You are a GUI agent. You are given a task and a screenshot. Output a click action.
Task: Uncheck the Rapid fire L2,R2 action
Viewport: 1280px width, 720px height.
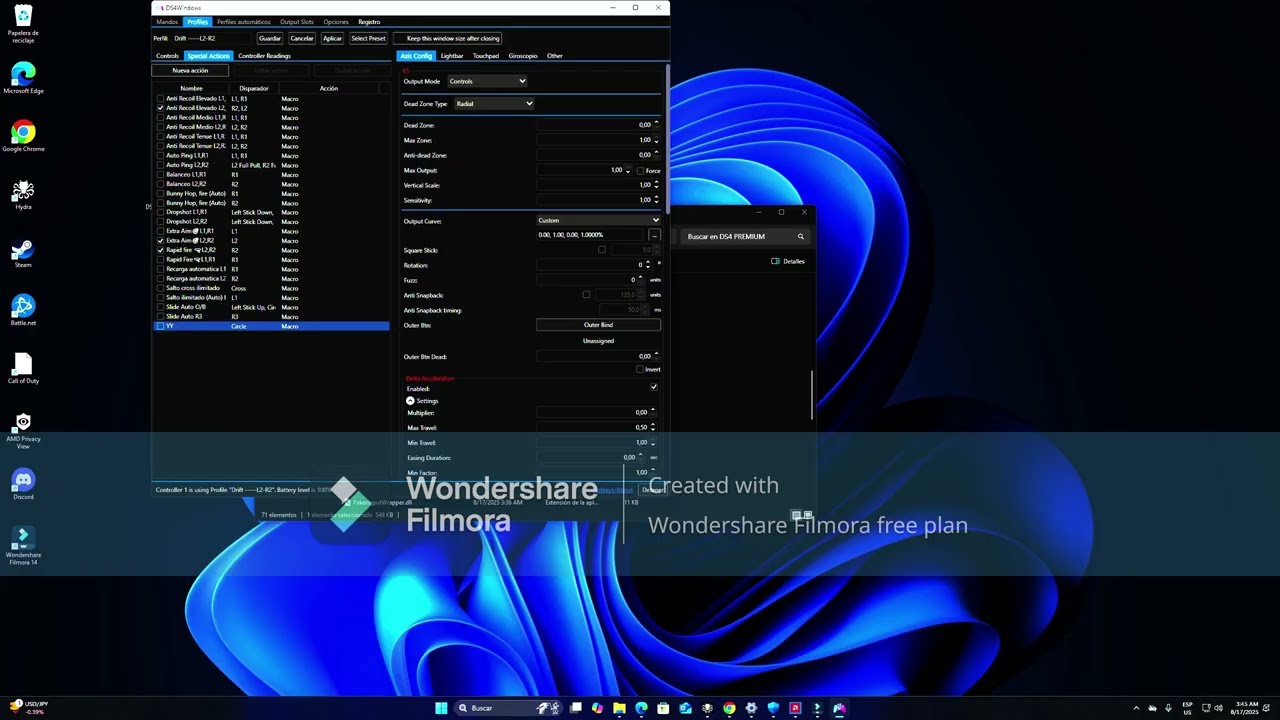(x=160, y=250)
